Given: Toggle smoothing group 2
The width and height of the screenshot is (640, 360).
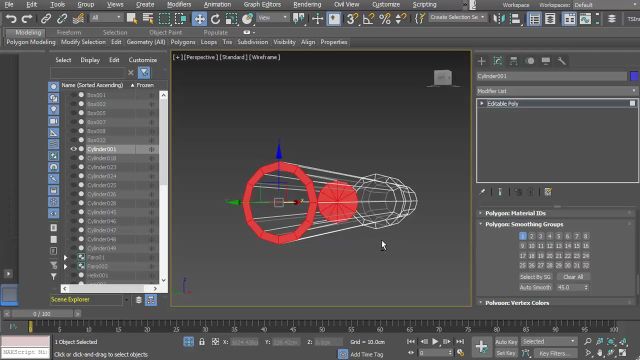Looking at the screenshot, I should tap(531, 236).
